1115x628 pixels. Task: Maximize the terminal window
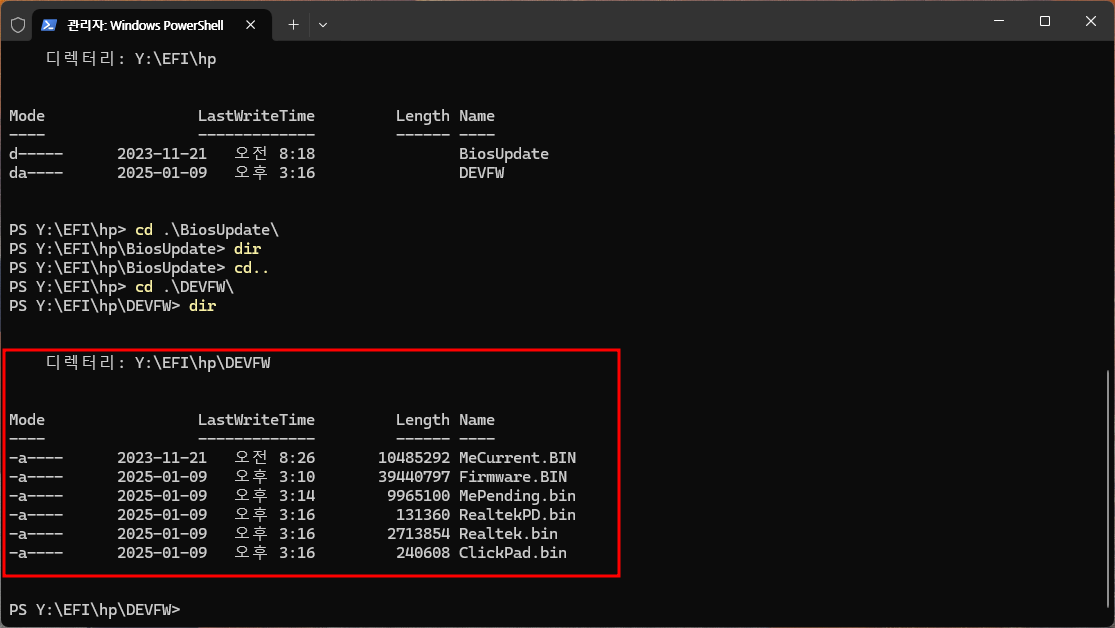[1045, 21]
